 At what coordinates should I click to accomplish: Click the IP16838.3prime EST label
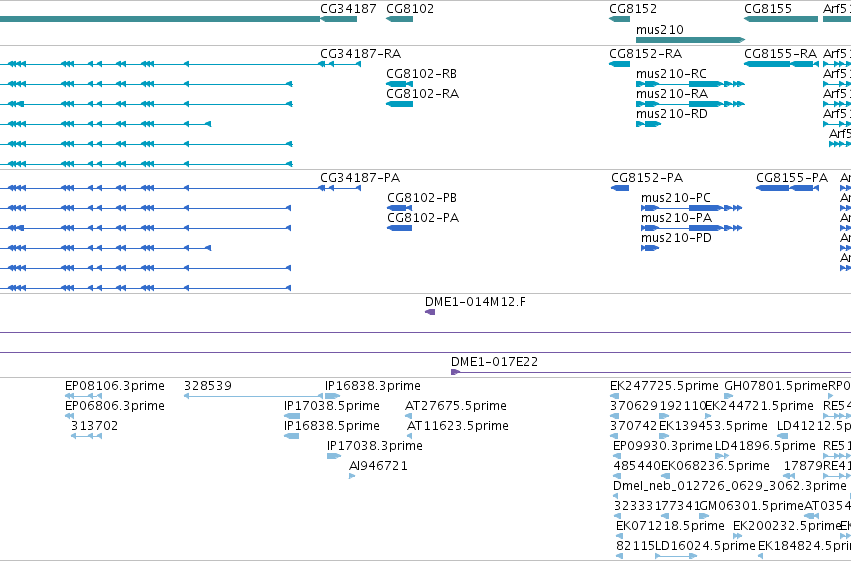(372, 386)
